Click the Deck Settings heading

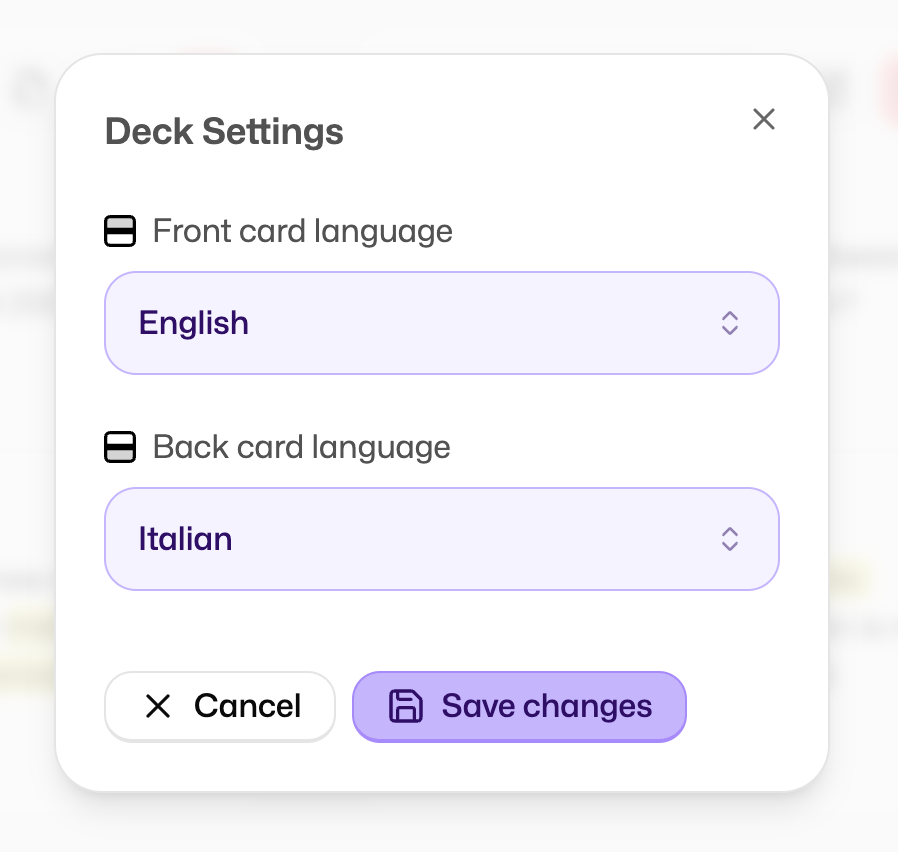tap(224, 131)
